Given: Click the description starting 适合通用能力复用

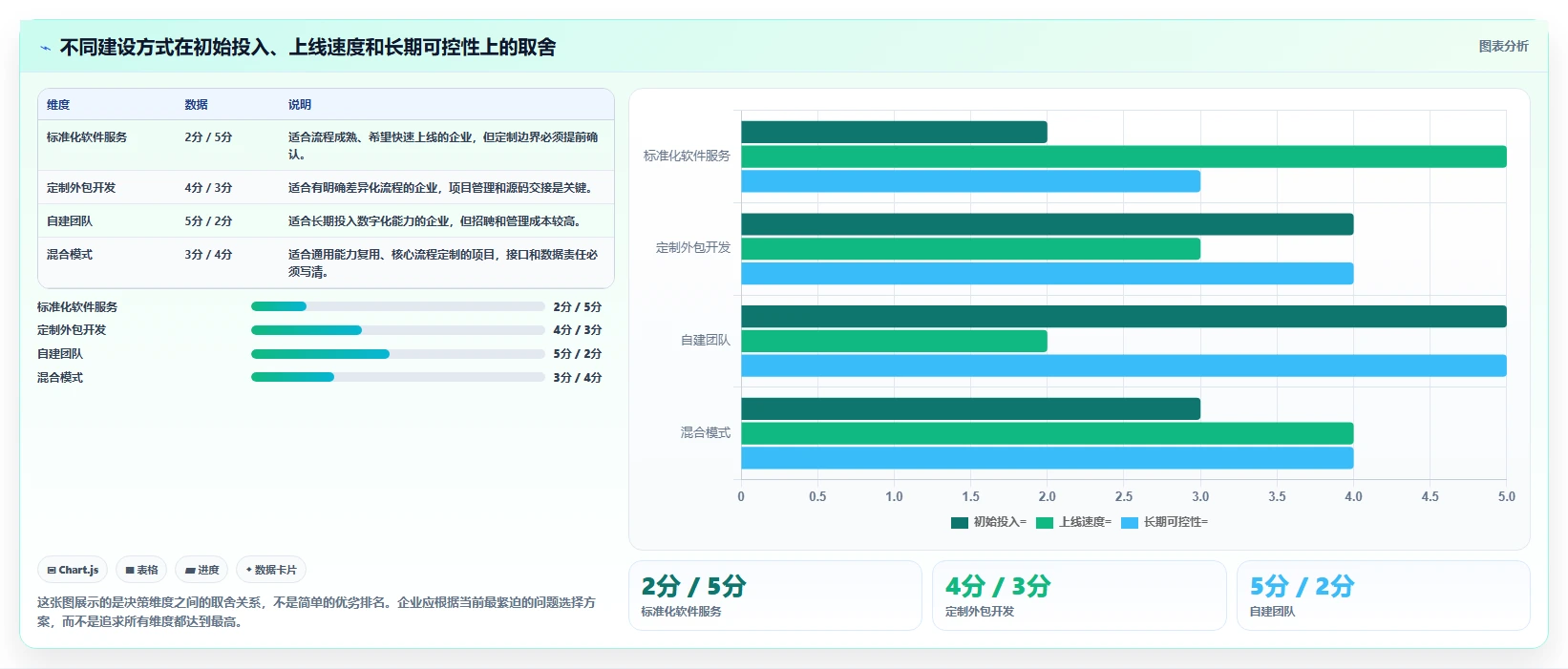Looking at the screenshot, I should (444, 263).
